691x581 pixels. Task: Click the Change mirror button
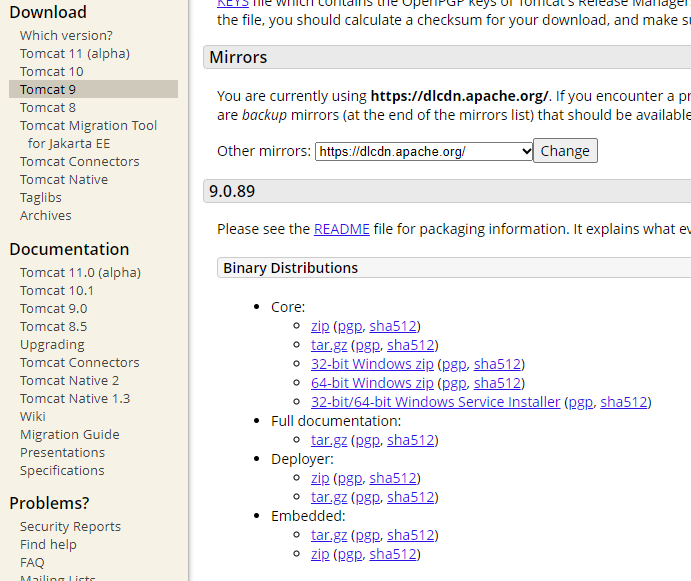pos(565,151)
